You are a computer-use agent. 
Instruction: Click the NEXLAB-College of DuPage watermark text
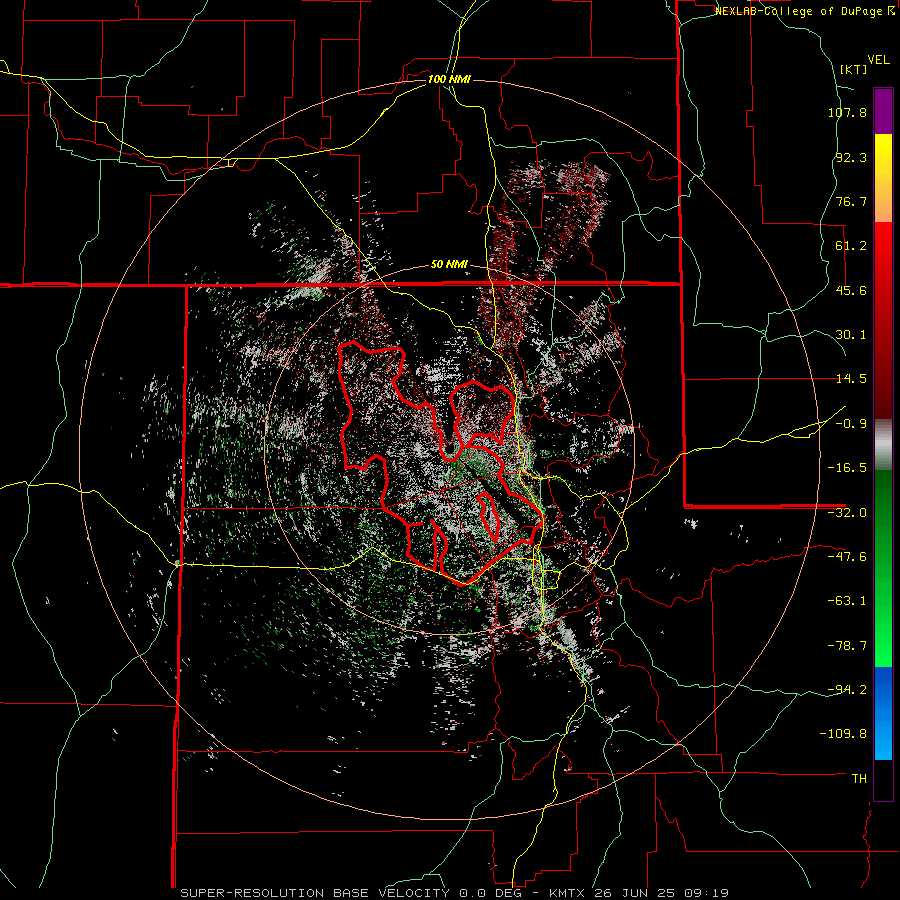pos(804,11)
